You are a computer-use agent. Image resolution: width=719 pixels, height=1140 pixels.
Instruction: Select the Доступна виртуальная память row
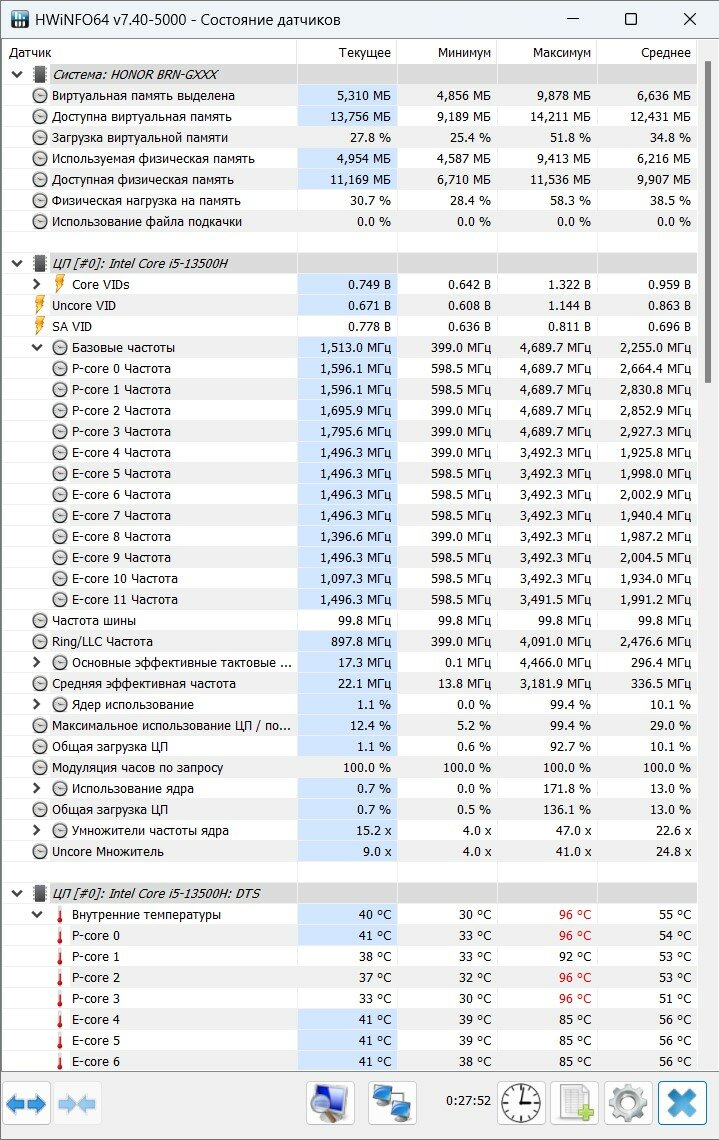pos(349,116)
